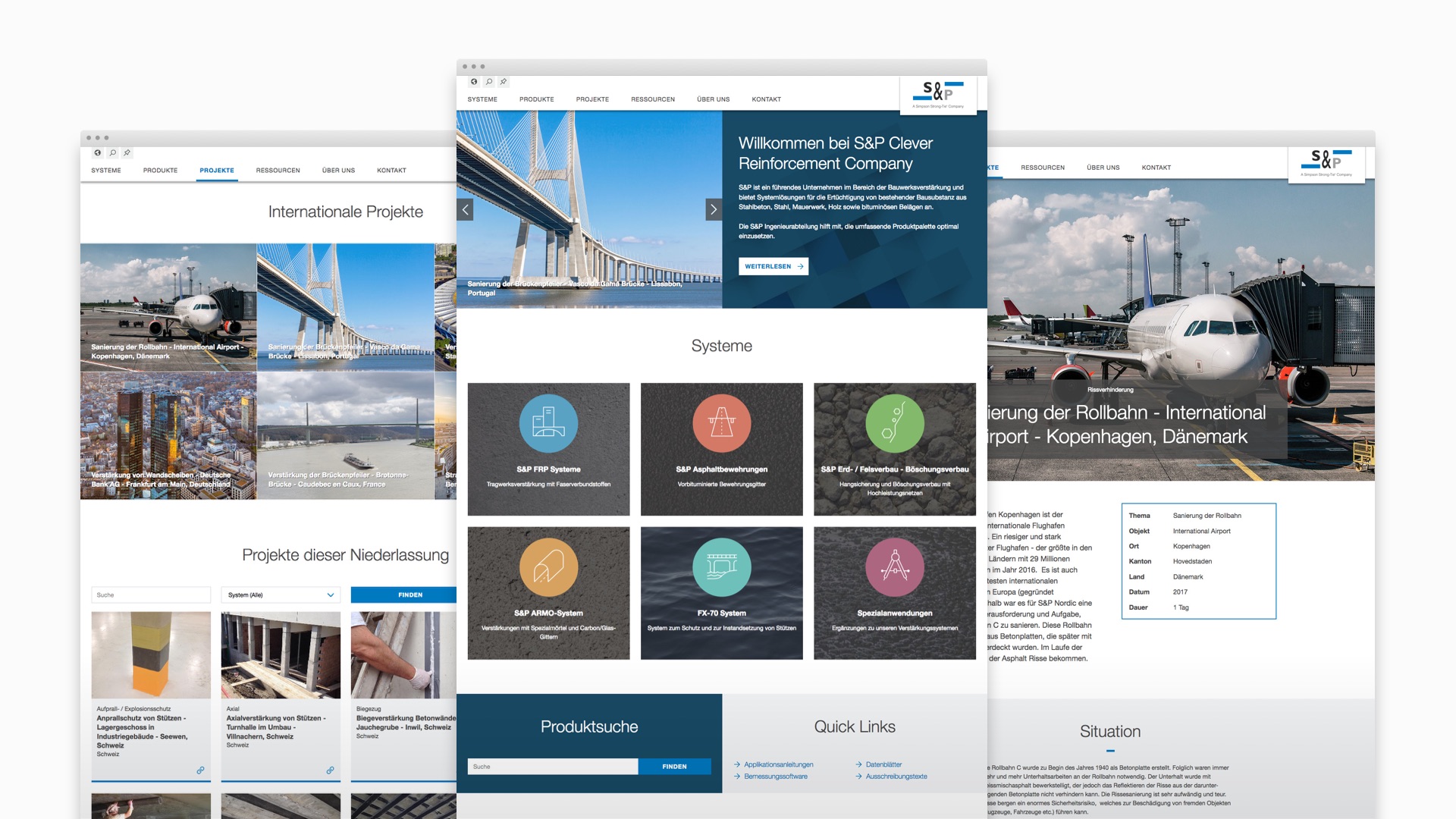Click FINDEN button under Produktsuche
The width and height of the screenshot is (1456, 819).
click(675, 767)
